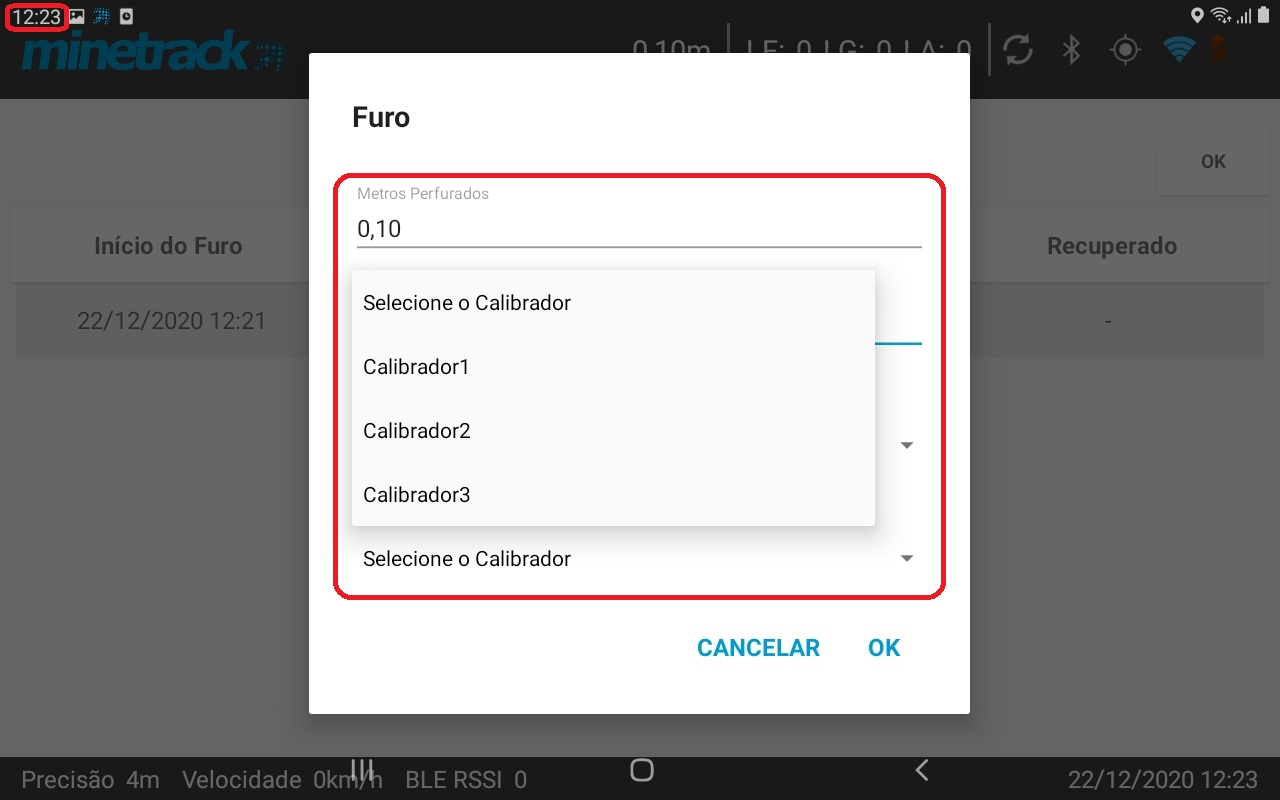Tap the orange battery charging icon

click(1218, 49)
